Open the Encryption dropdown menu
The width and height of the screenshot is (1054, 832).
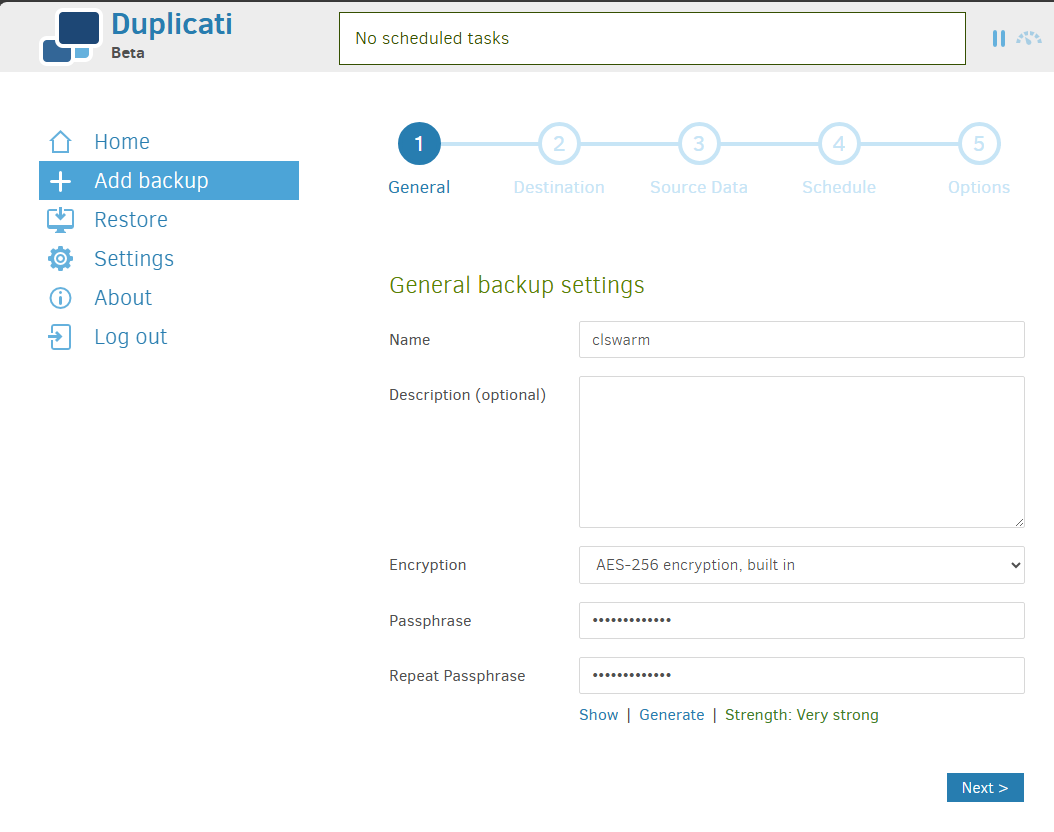pos(801,565)
